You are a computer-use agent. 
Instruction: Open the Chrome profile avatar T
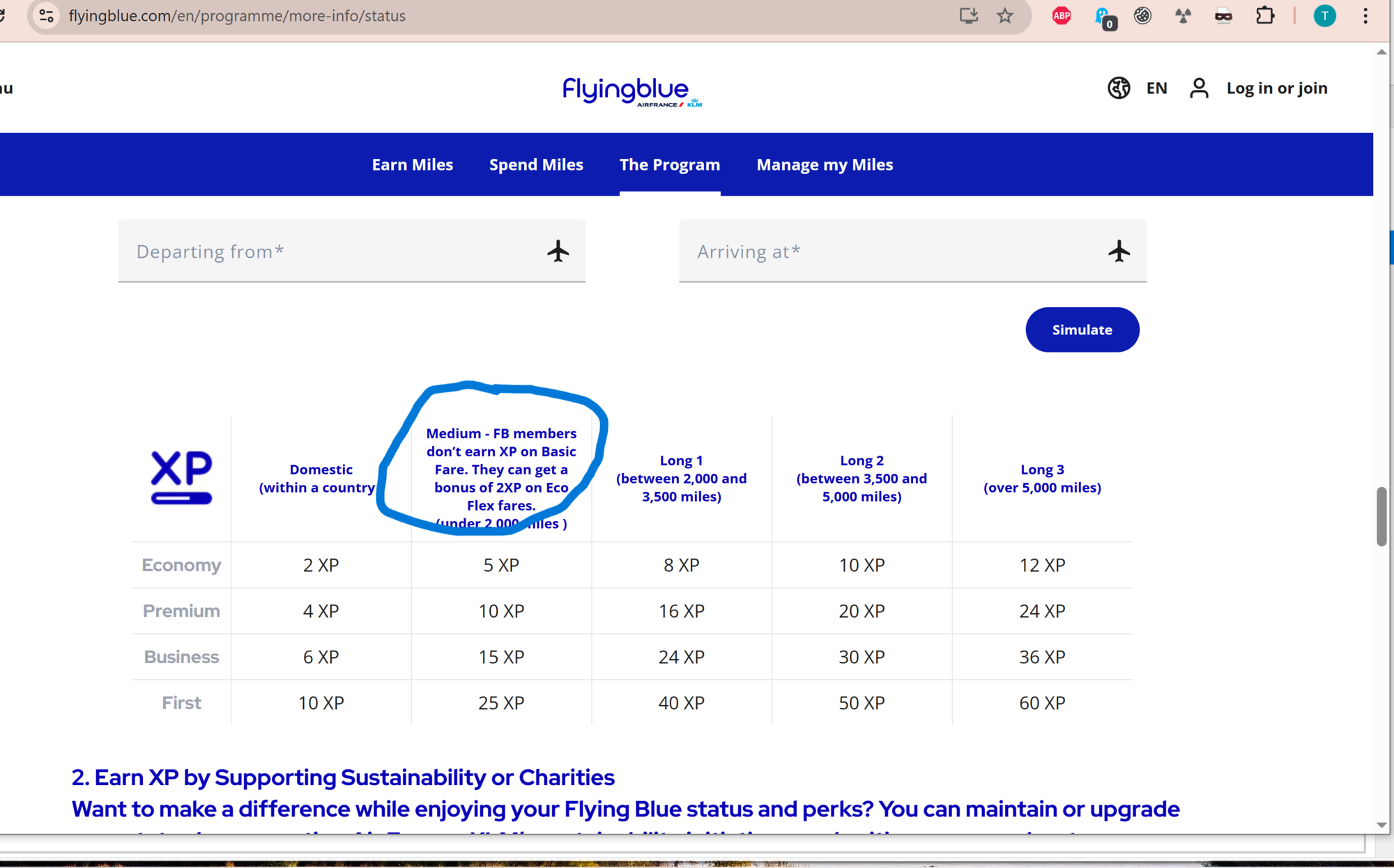(x=1324, y=15)
